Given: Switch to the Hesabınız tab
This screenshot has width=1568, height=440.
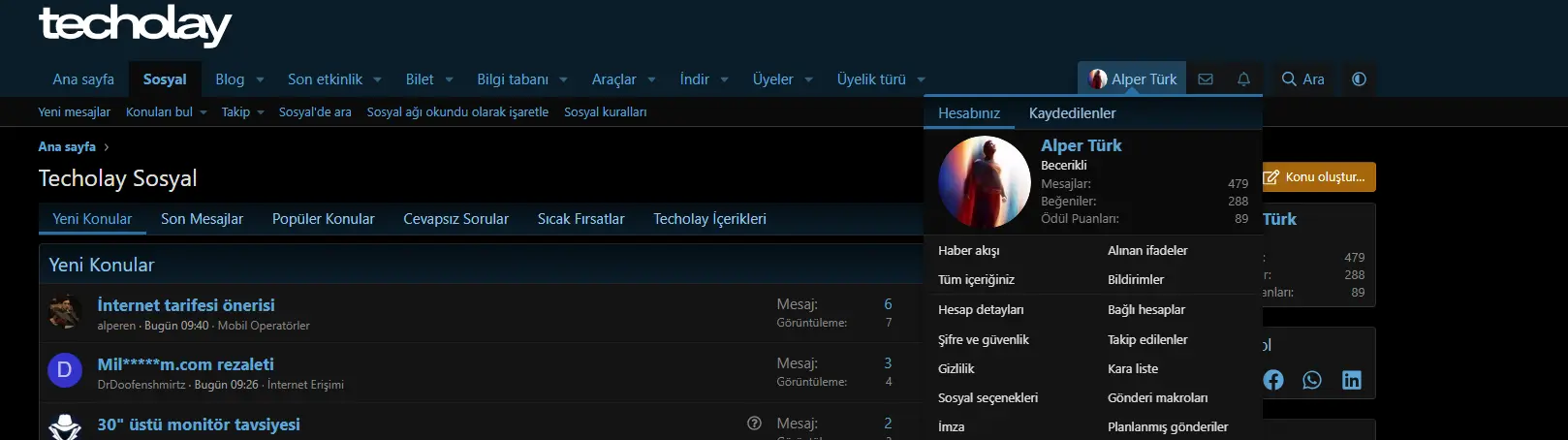Looking at the screenshot, I should [x=969, y=113].
